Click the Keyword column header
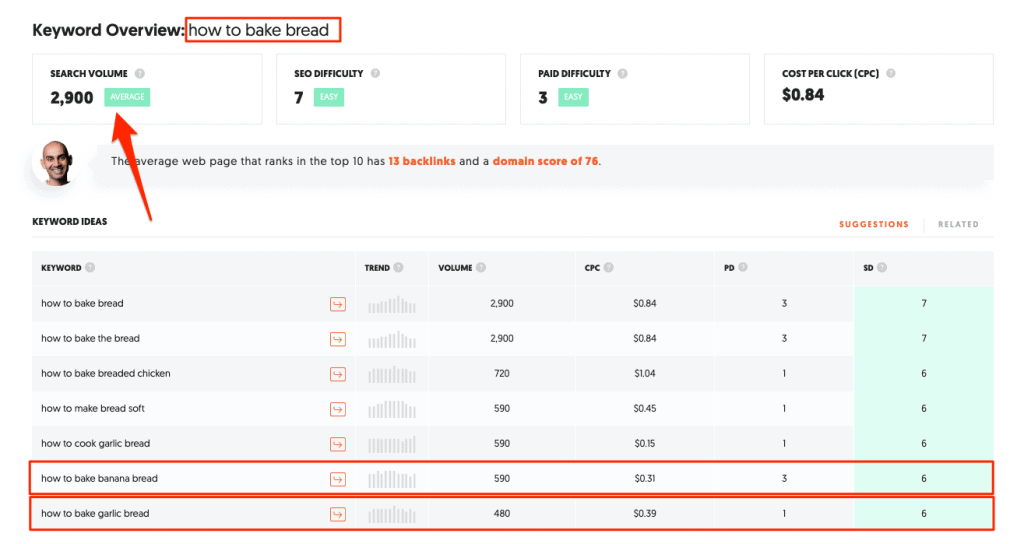Image resolution: width=1024 pixels, height=544 pixels. 61,268
